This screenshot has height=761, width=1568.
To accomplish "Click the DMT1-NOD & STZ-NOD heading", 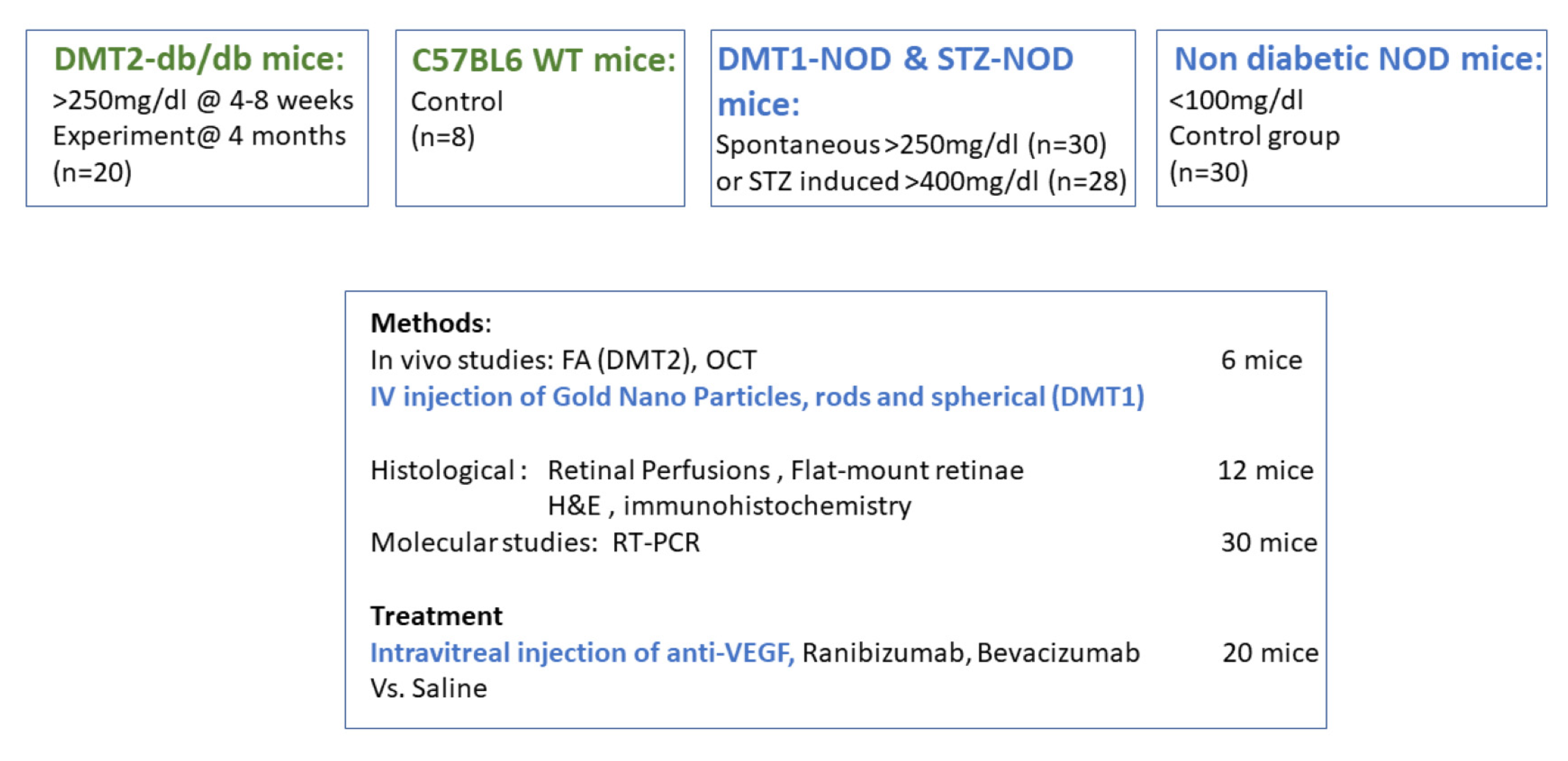I will pyautogui.click(x=895, y=59).
